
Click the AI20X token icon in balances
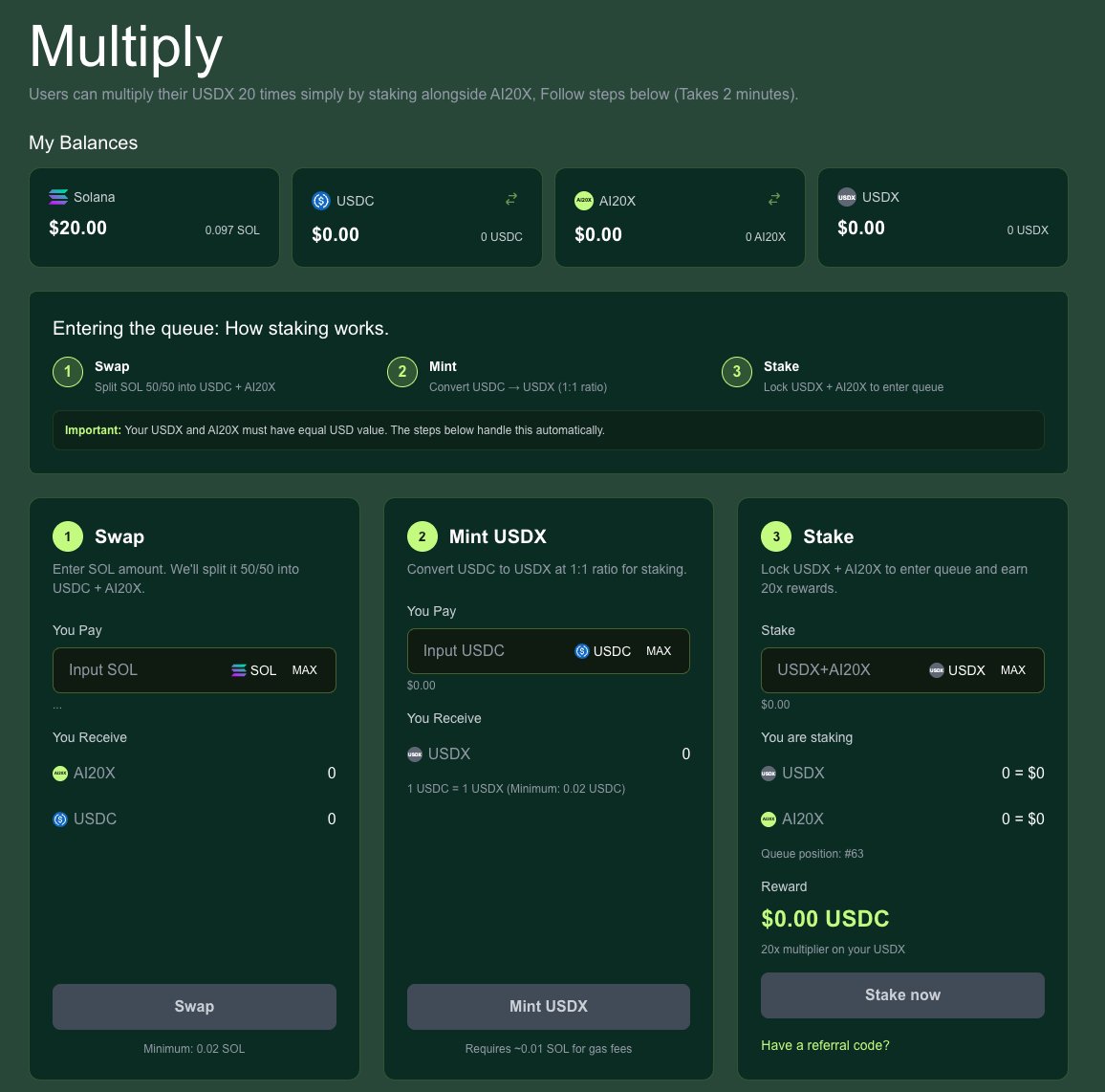pyautogui.click(x=583, y=201)
